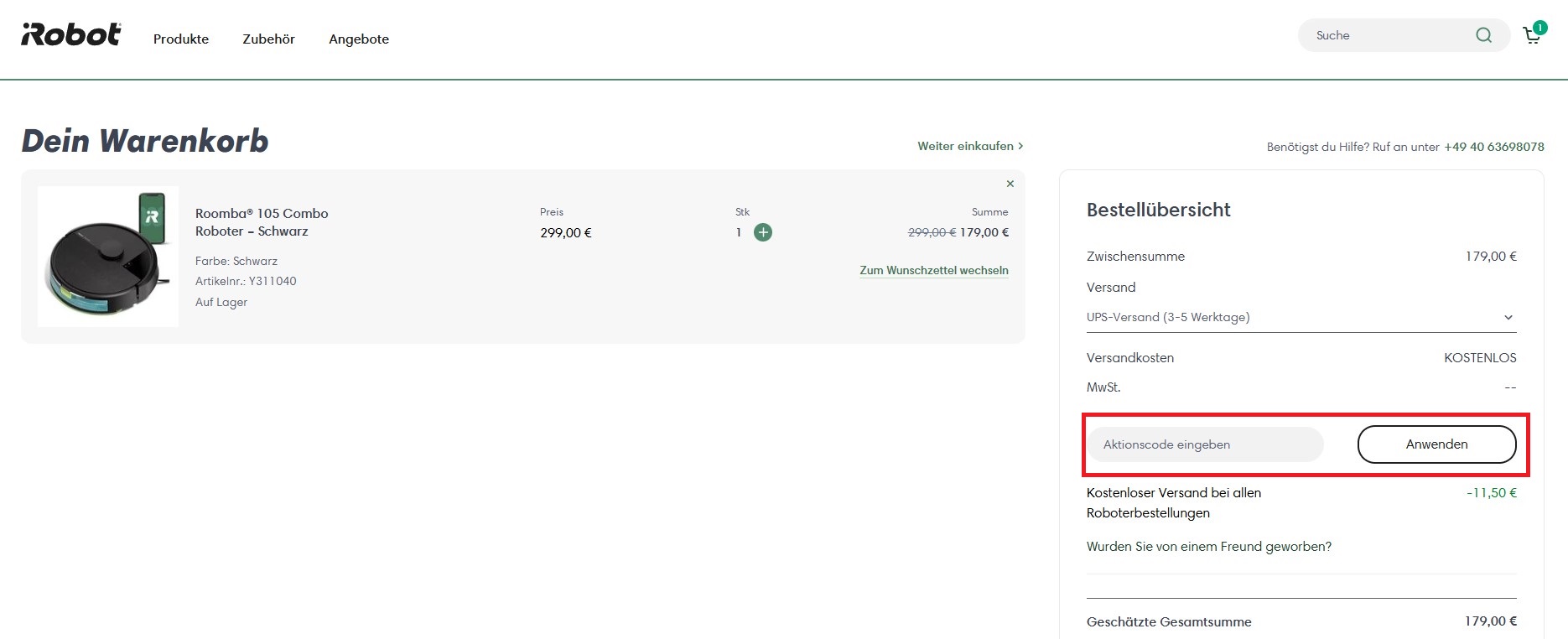The image size is (1568, 639).
Task: Click the Dein Warenkorb heading
Action: (145, 141)
